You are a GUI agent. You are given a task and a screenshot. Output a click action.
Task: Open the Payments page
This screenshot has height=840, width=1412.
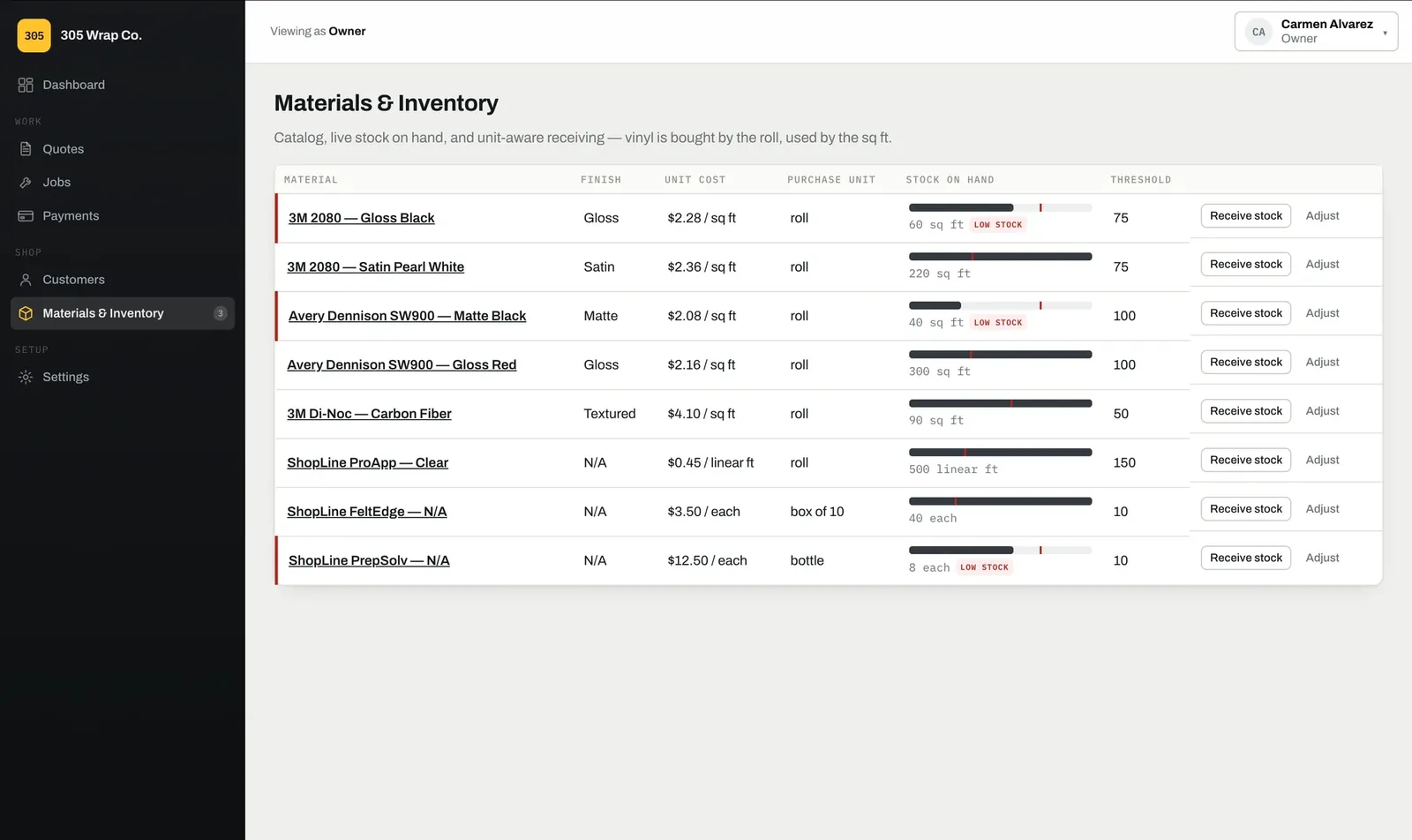[x=123, y=216]
